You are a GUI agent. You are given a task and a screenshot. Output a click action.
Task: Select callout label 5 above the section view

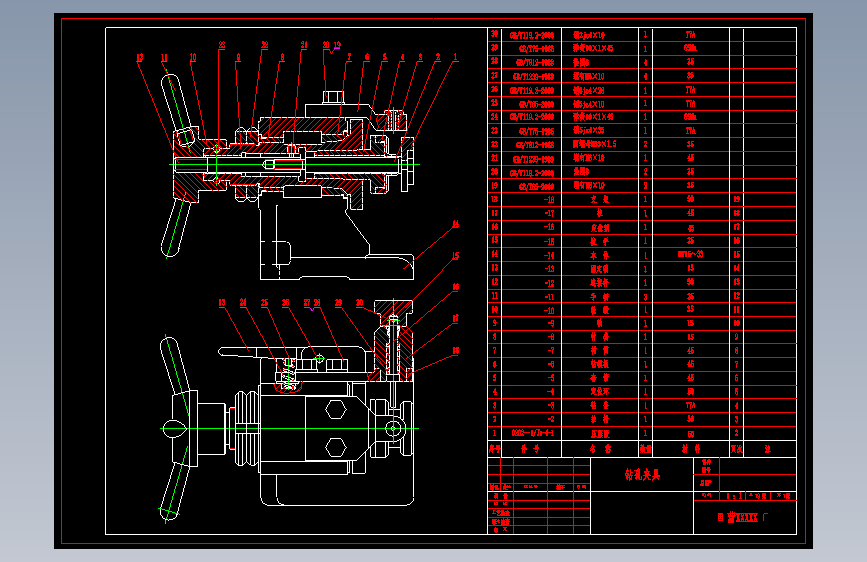click(x=385, y=57)
